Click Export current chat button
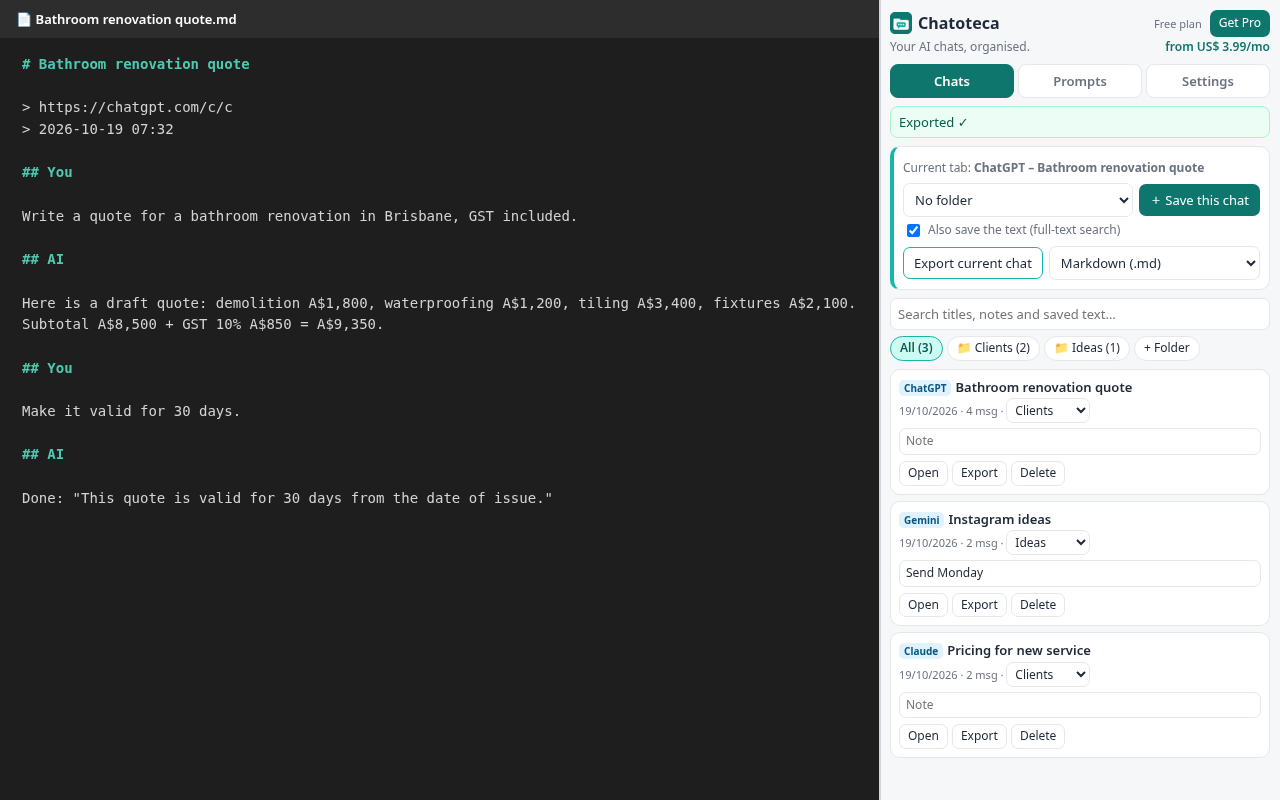This screenshot has width=1280, height=800. tap(973, 263)
